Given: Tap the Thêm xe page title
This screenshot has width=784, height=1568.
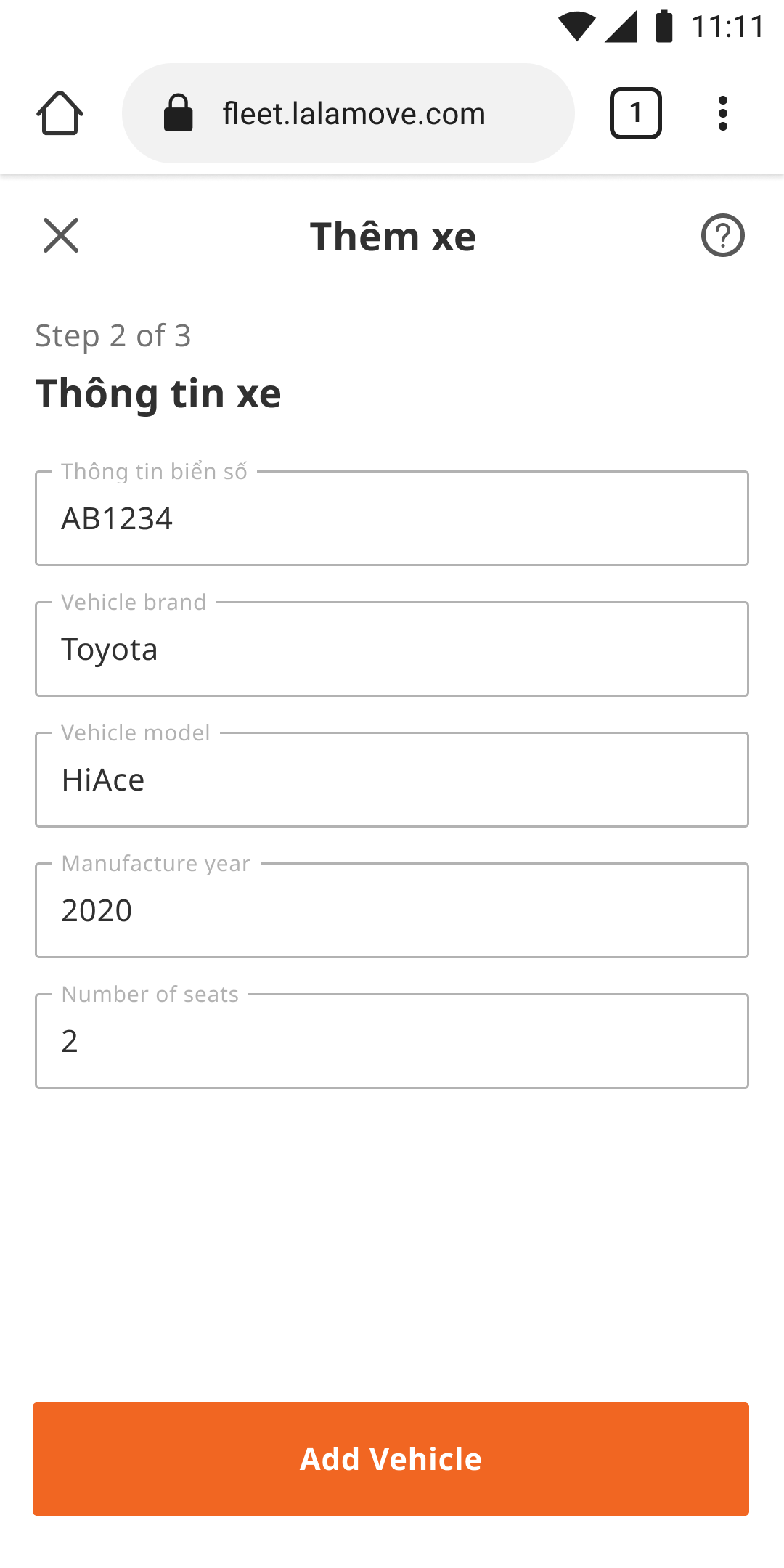Looking at the screenshot, I should [x=393, y=237].
